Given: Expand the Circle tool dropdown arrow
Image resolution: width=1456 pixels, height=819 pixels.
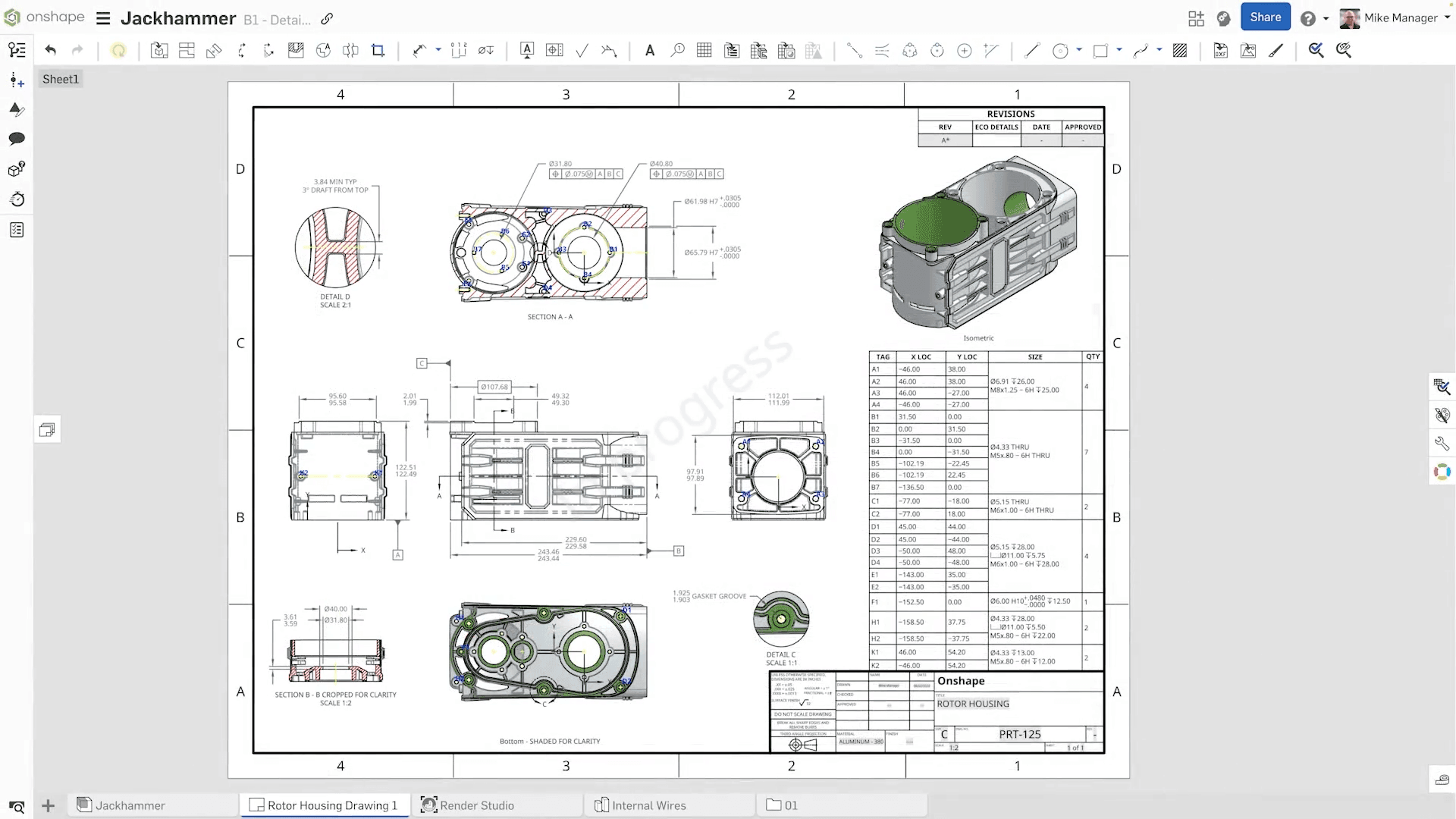Looking at the screenshot, I should pyautogui.click(x=1079, y=50).
